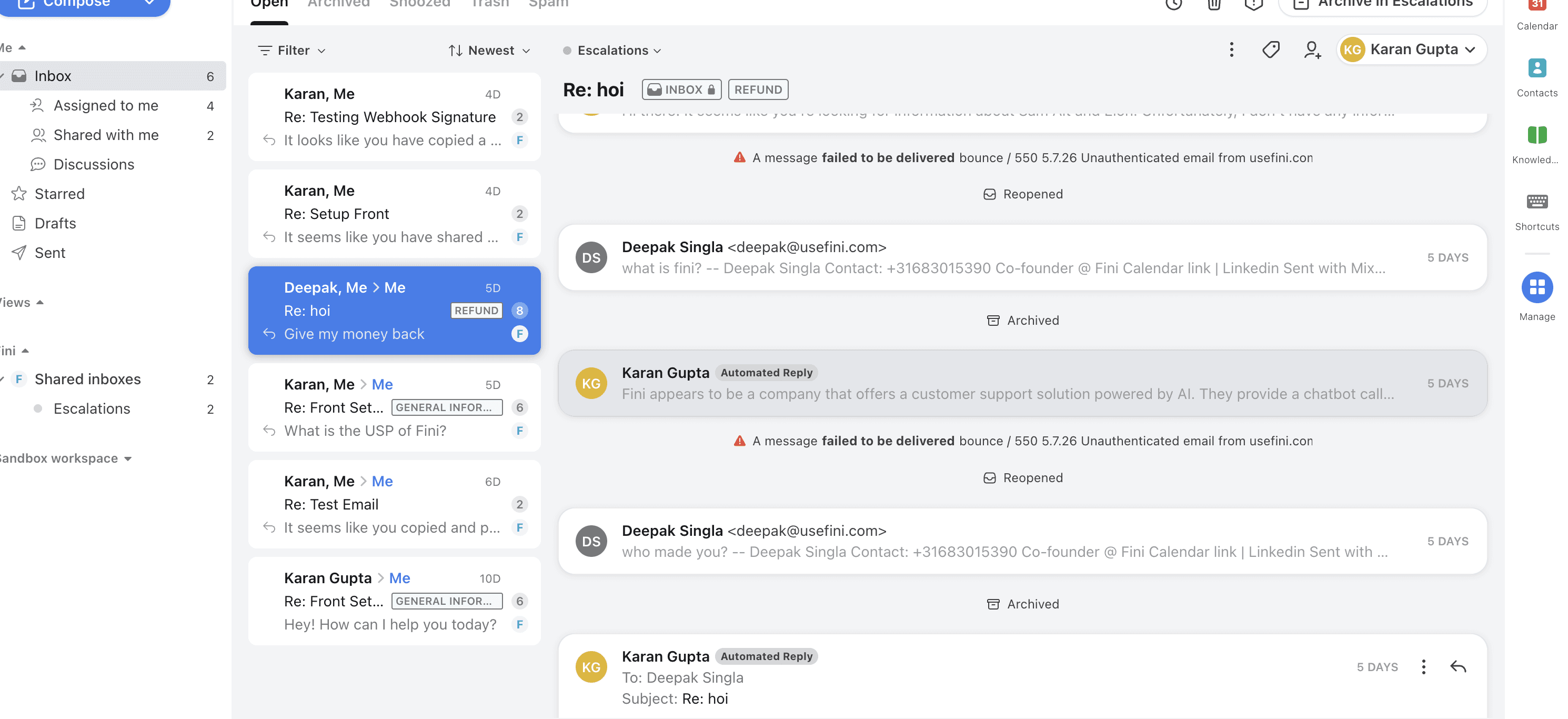Click the tag icon in conversation header

point(1271,50)
